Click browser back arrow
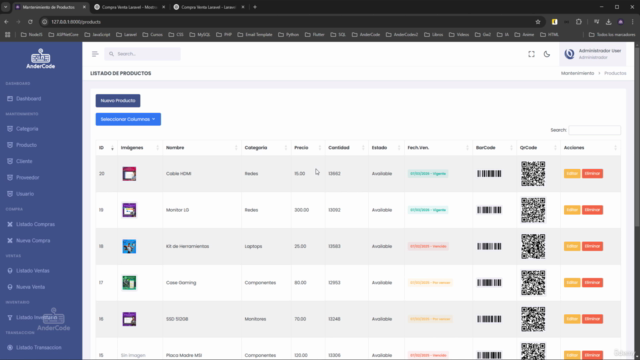 click(6, 22)
